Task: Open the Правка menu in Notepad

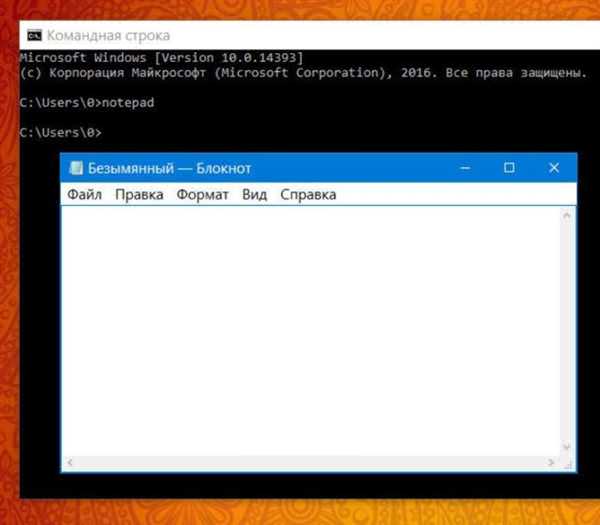Action: 139,195
